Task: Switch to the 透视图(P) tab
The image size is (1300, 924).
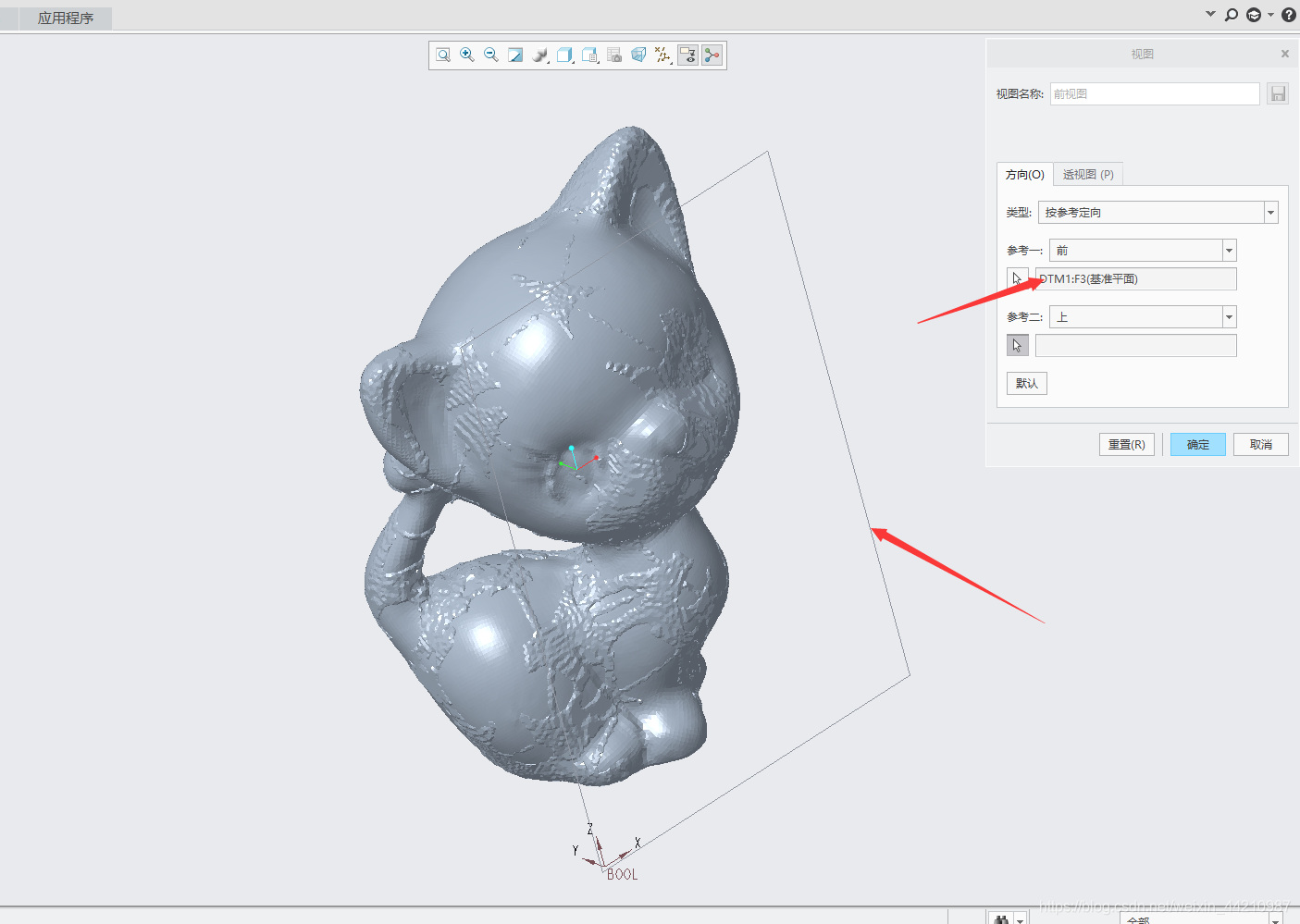Action: (x=1088, y=175)
